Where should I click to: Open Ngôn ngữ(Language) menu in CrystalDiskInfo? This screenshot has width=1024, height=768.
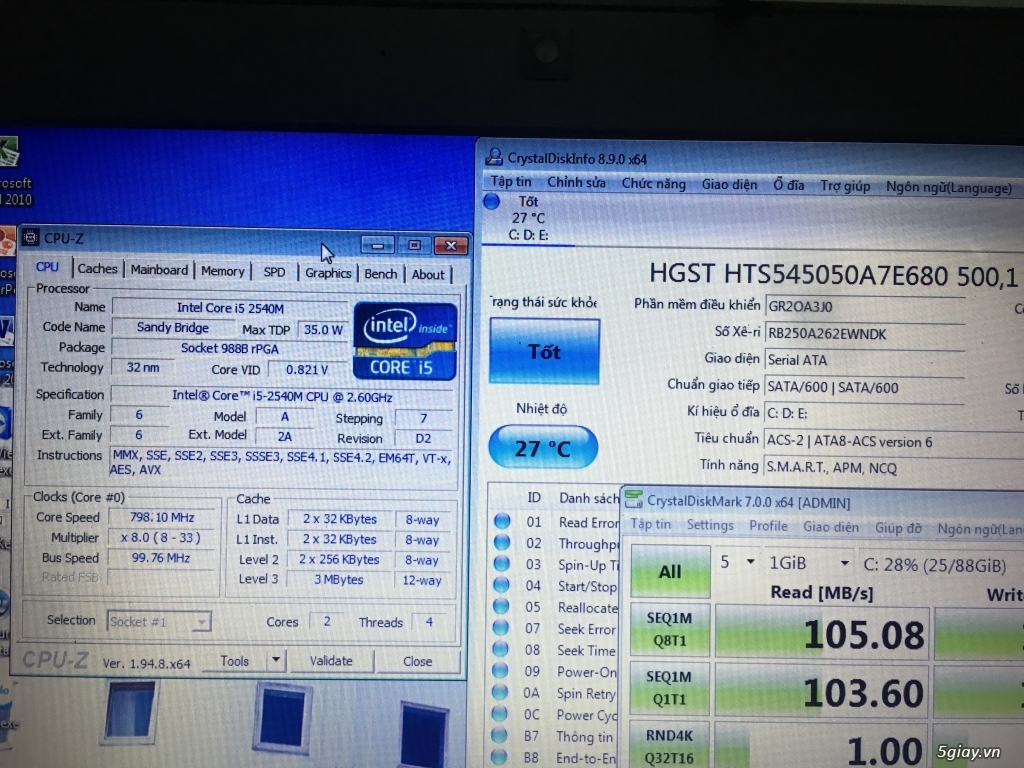[x=949, y=187]
